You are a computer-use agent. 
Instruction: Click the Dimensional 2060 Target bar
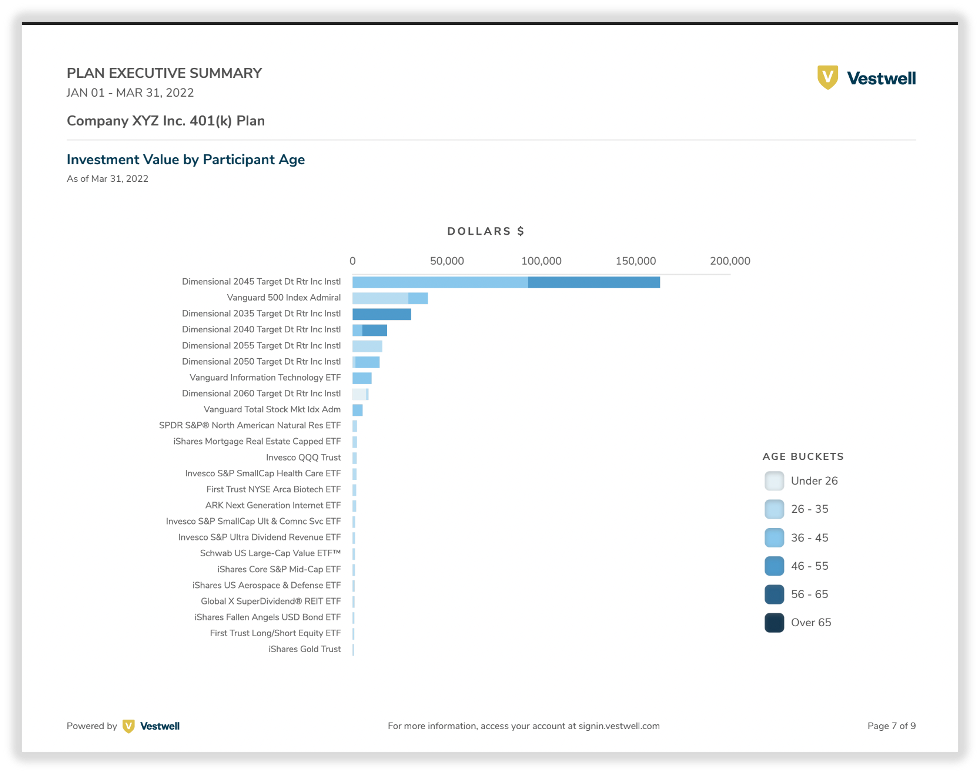(x=360, y=394)
